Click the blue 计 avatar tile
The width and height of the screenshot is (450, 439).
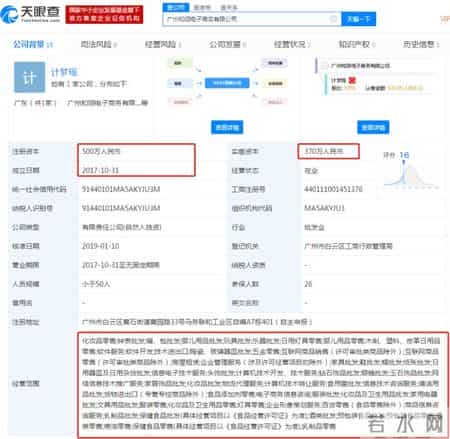[29, 77]
